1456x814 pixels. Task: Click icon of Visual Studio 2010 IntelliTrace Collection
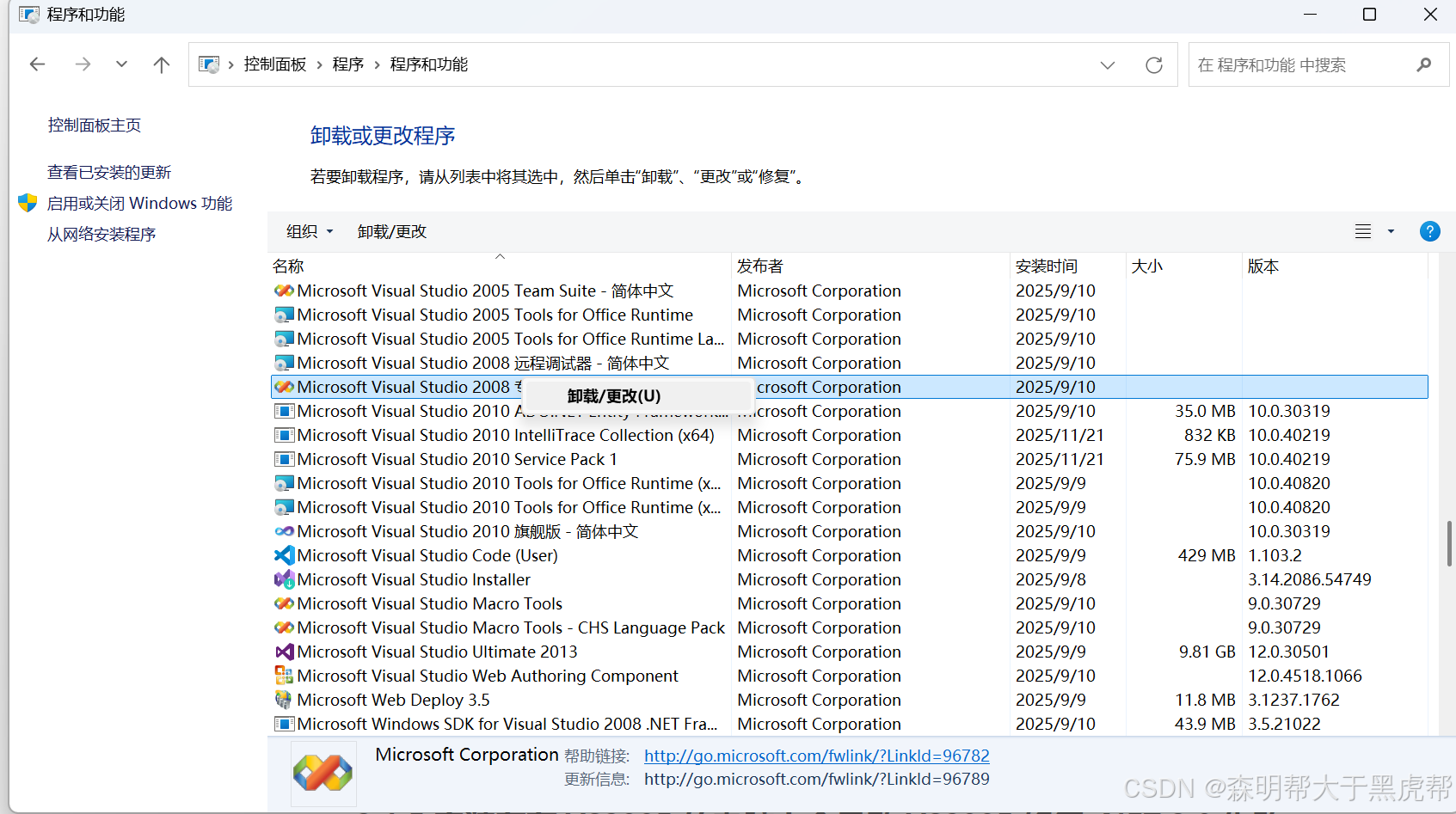[284, 435]
